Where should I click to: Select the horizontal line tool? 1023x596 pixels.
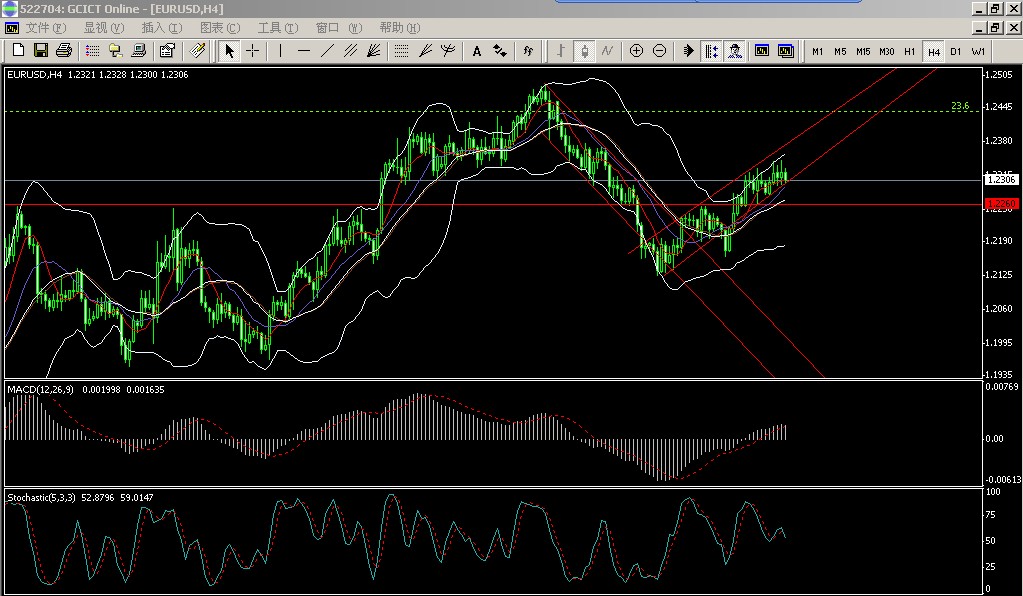pos(304,51)
